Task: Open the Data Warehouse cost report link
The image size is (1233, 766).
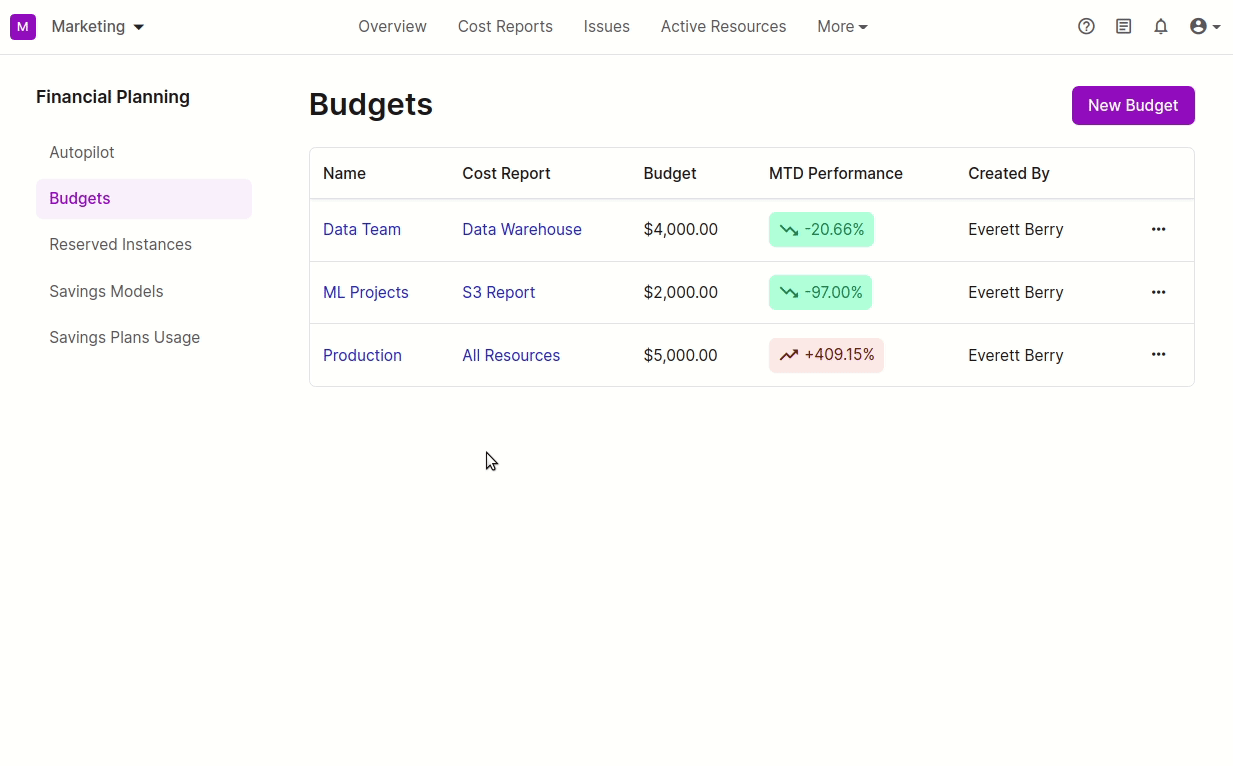Action: pos(521,229)
